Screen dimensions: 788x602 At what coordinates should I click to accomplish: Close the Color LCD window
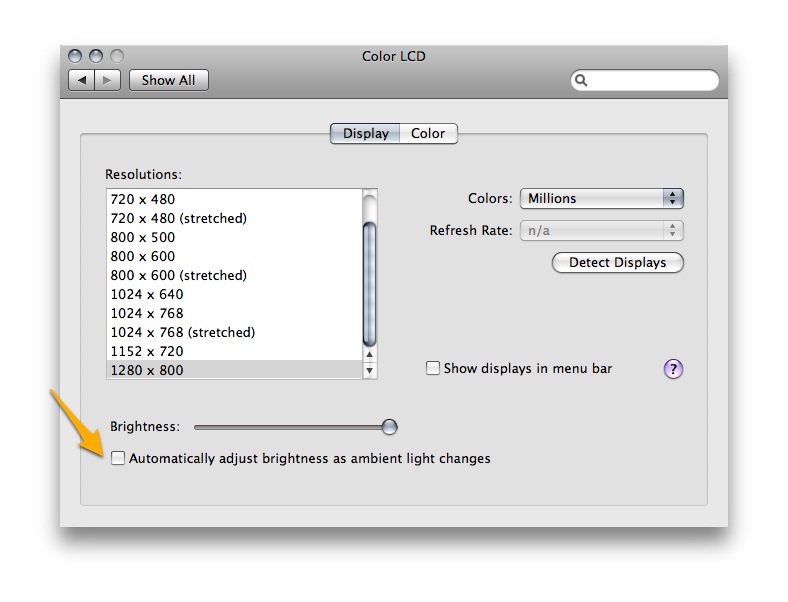point(75,56)
